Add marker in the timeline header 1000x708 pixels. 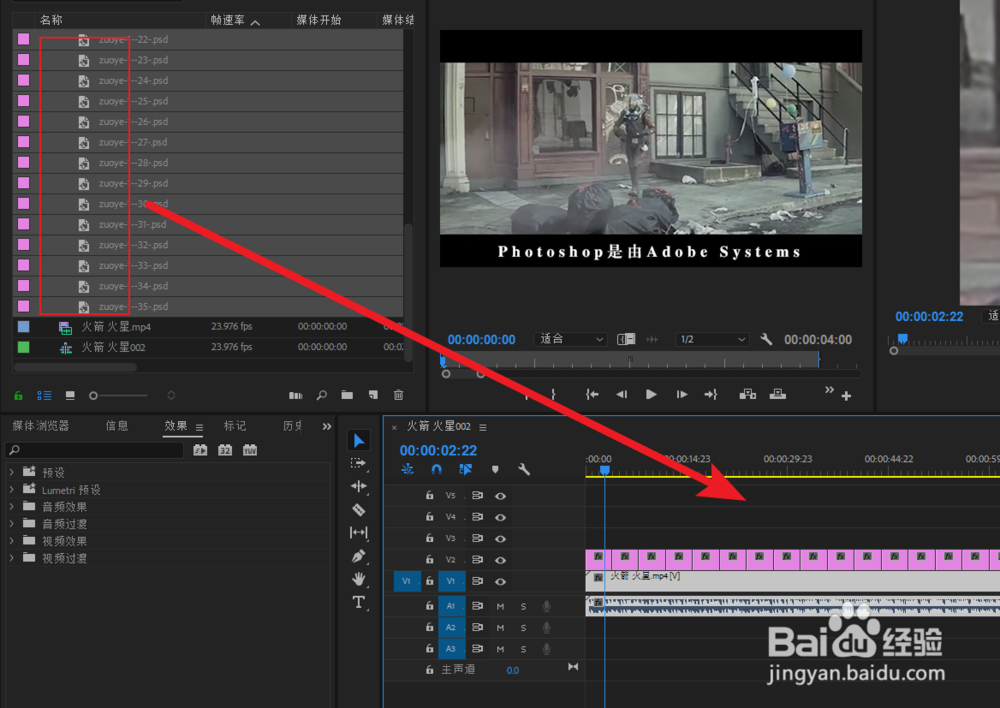[x=495, y=469]
